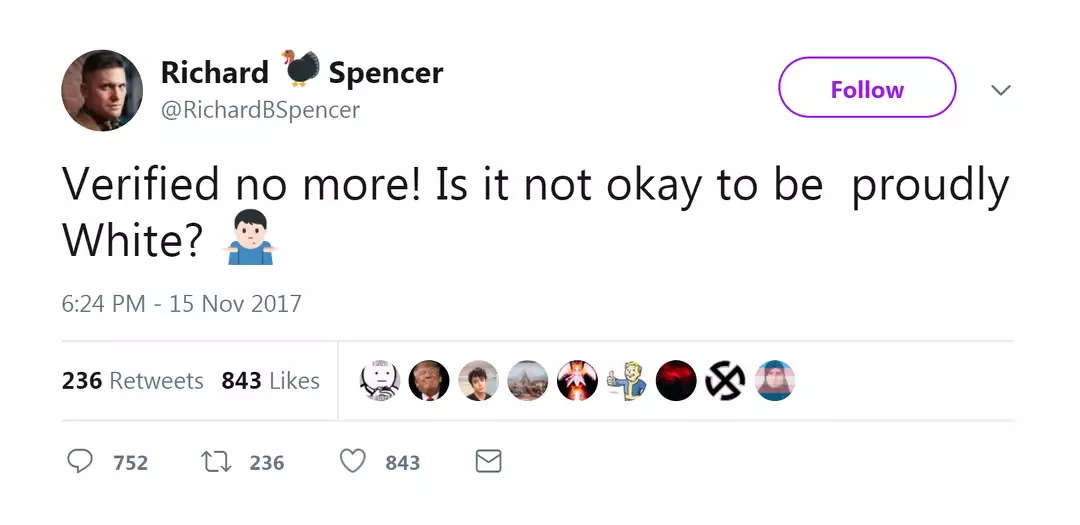The height and width of the screenshot is (525, 1080).
Task: Click the dark red liker avatar
Action: 676,381
